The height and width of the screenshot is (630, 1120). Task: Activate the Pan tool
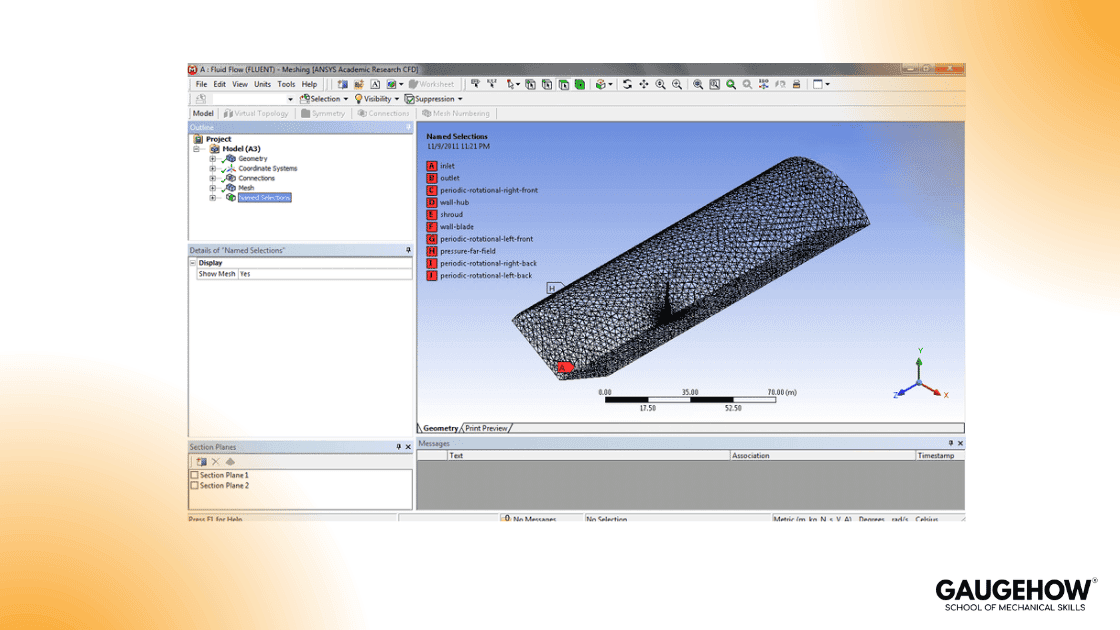[643, 84]
